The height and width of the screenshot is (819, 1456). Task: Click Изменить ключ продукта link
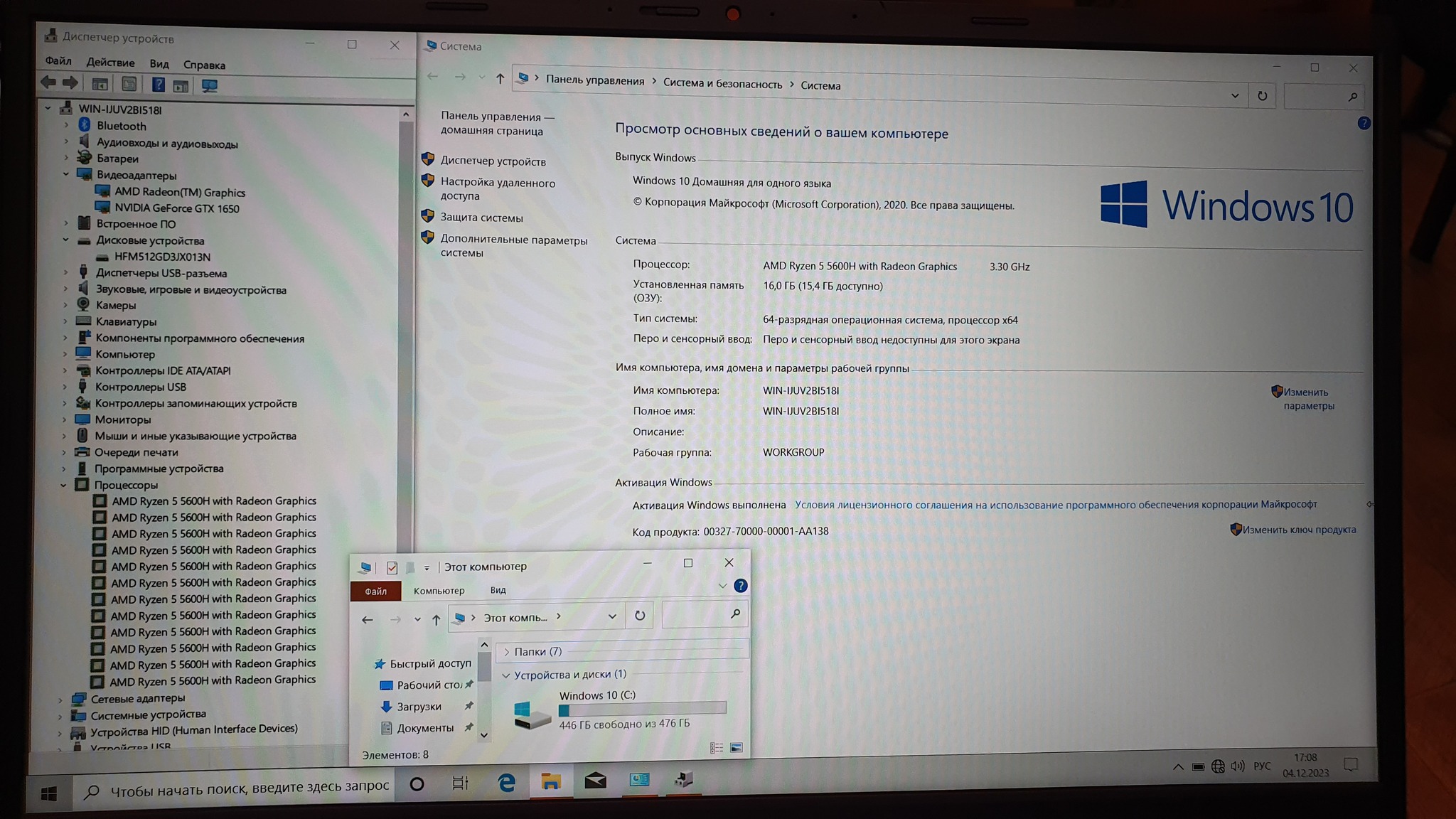coord(1298,530)
